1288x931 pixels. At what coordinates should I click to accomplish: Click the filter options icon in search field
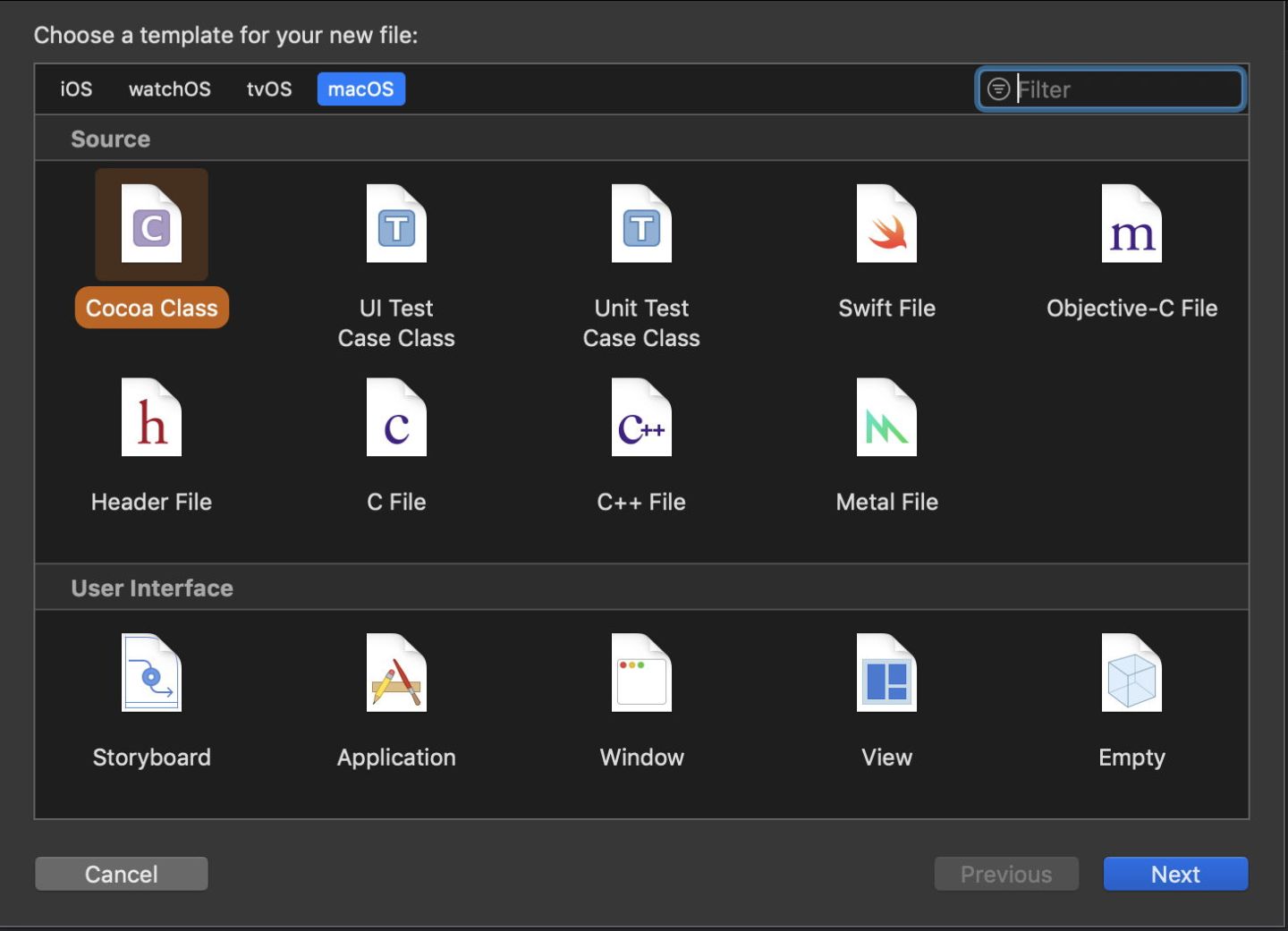(x=998, y=89)
